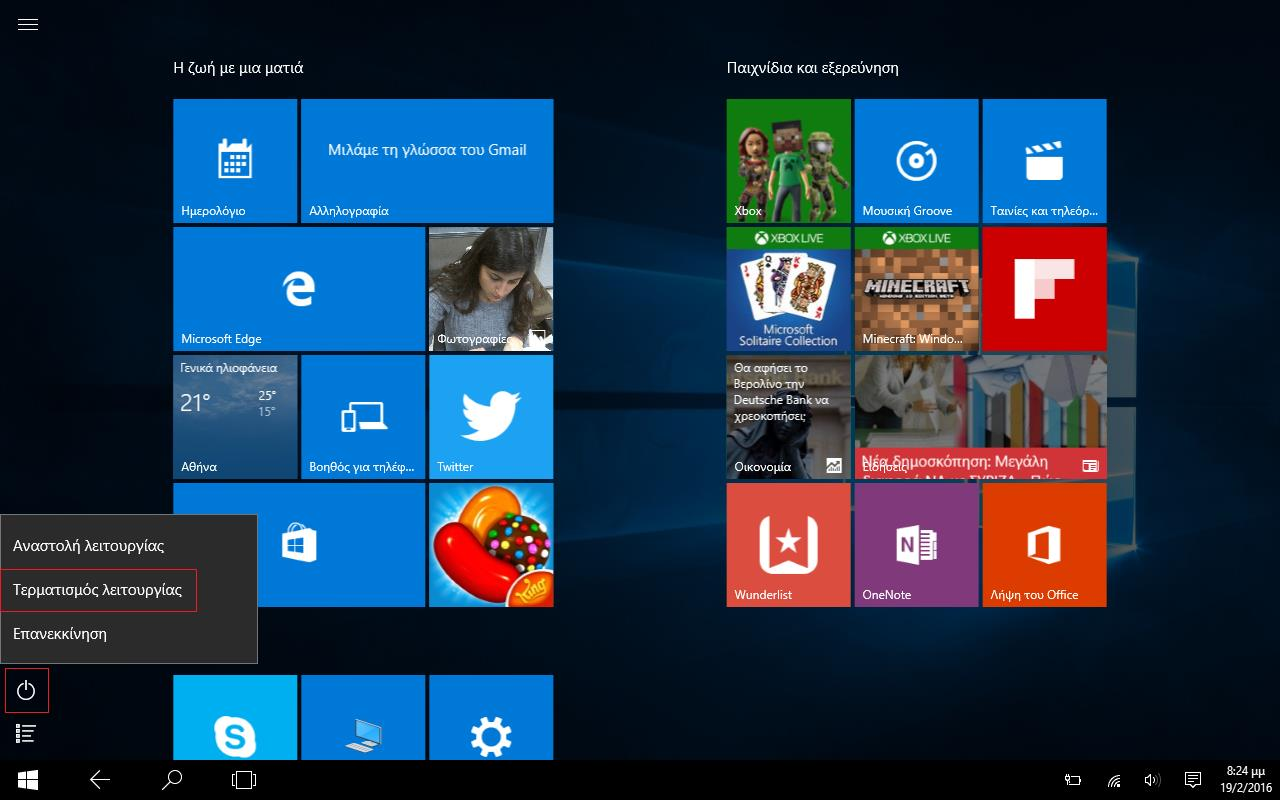The width and height of the screenshot is (1280, 800).
Task: Launch the Candy Crush tile
Action: click(491, 545)
